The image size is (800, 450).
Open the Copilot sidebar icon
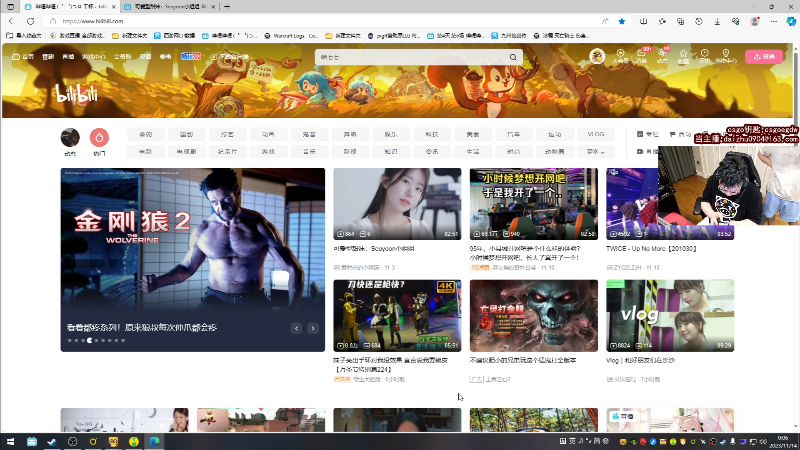point(791,21)
